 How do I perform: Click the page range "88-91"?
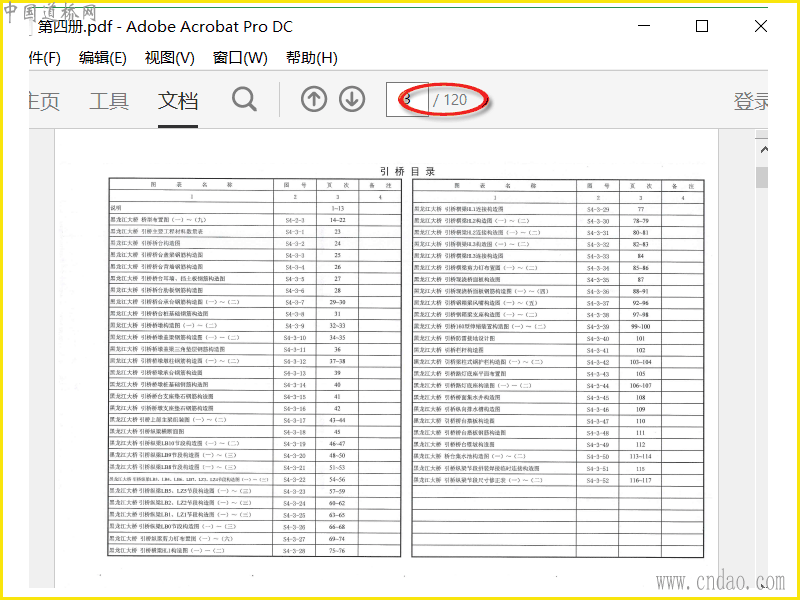tap(641, 291)
